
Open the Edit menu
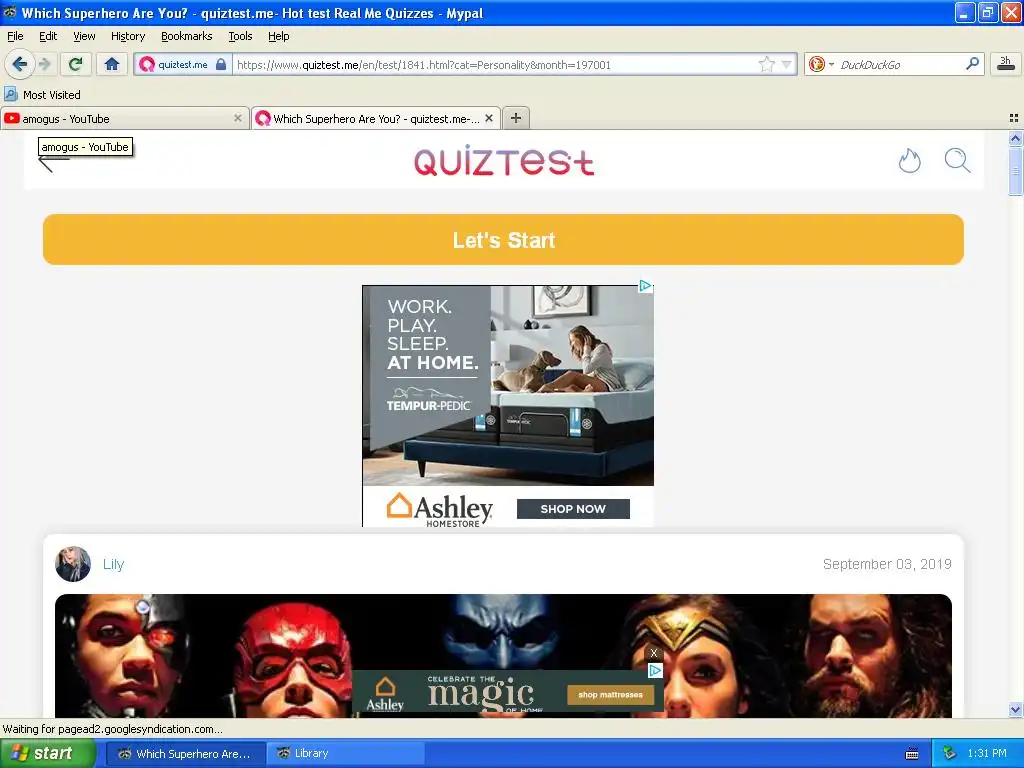pos(48,36)
